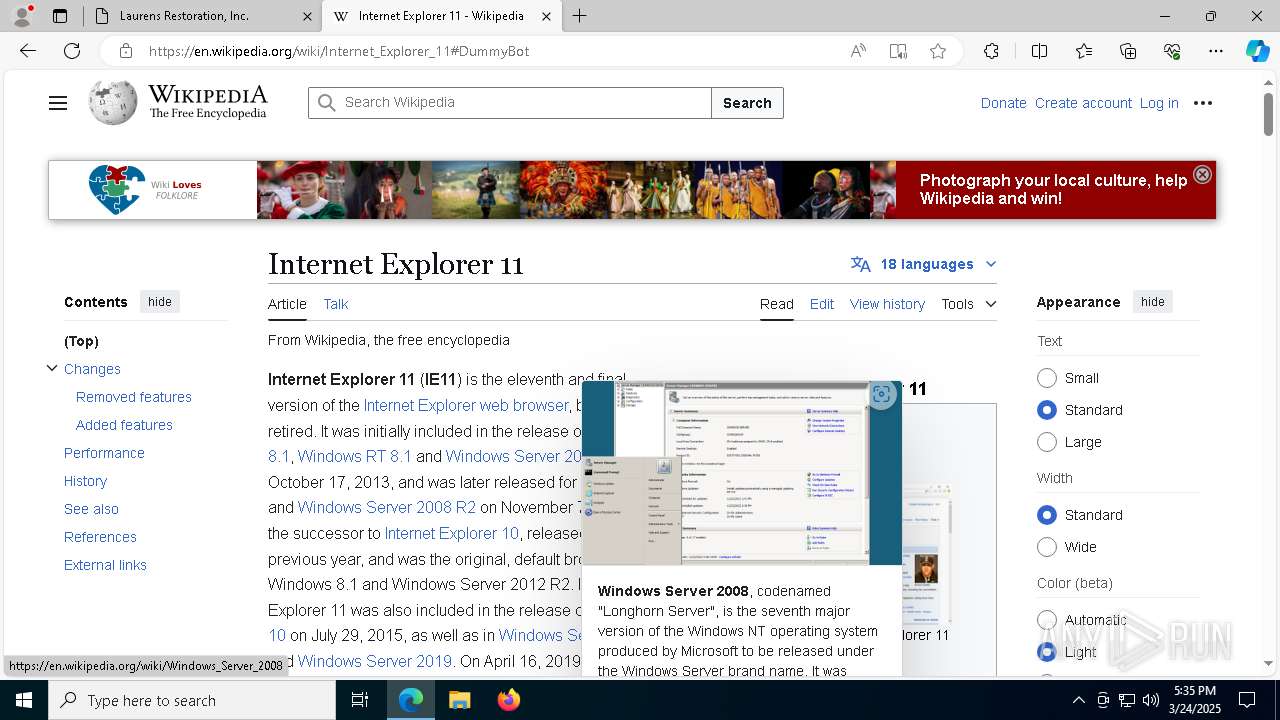Dismiss the Wiki Loves Folklore banner
This screenshot has width=1280, height=720.
click(x=1202, y=174)
